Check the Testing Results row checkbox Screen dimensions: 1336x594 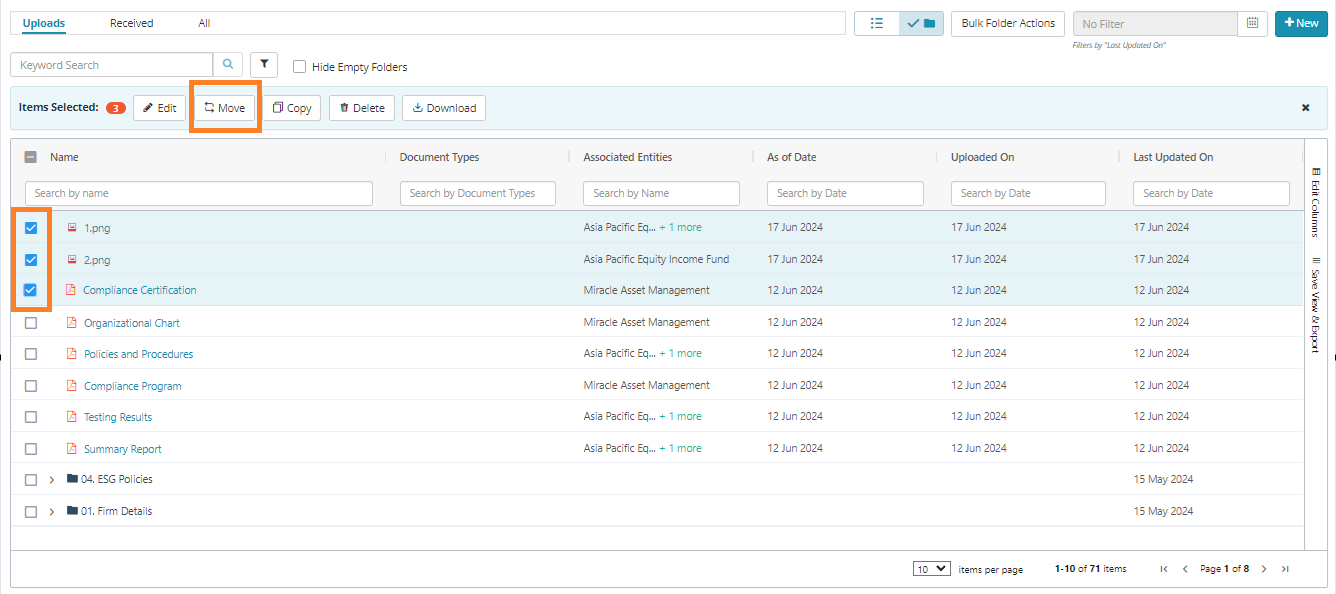click(31, 417)
